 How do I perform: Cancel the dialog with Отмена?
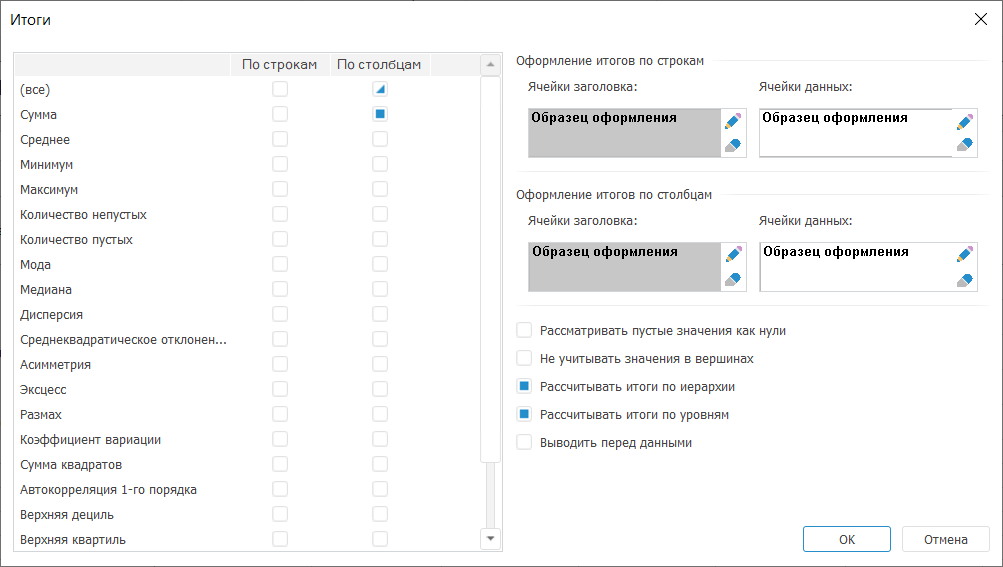(945, 540)
